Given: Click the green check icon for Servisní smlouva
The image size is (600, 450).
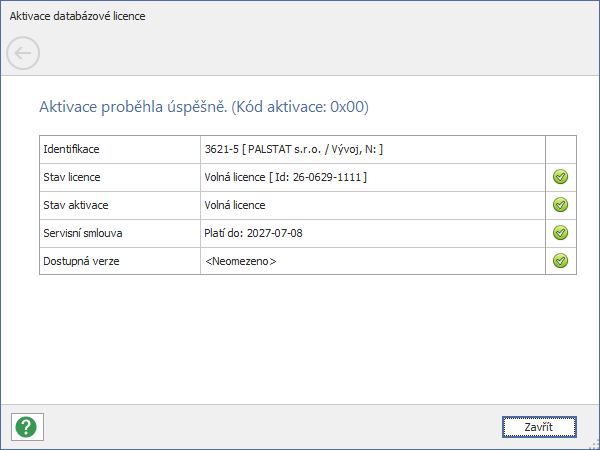Looking at the screenshot, I should pyautogui.click(x=560, y=233).
